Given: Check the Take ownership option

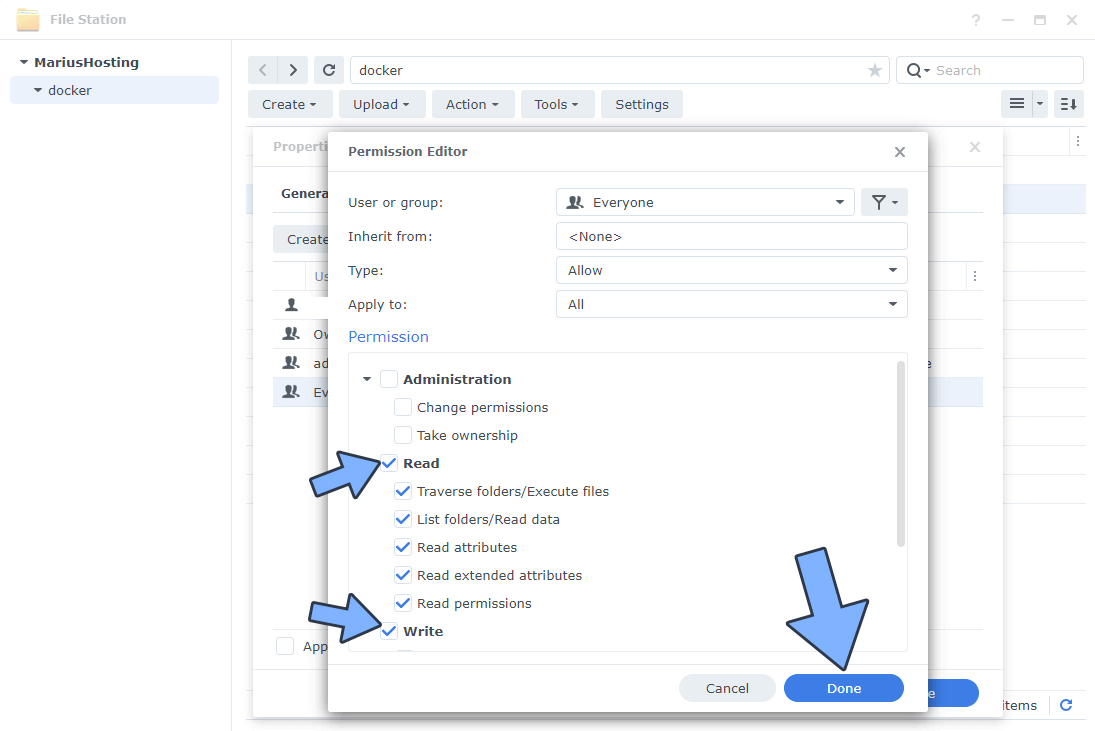Looking at the screenshot, I should click(403, 435).
